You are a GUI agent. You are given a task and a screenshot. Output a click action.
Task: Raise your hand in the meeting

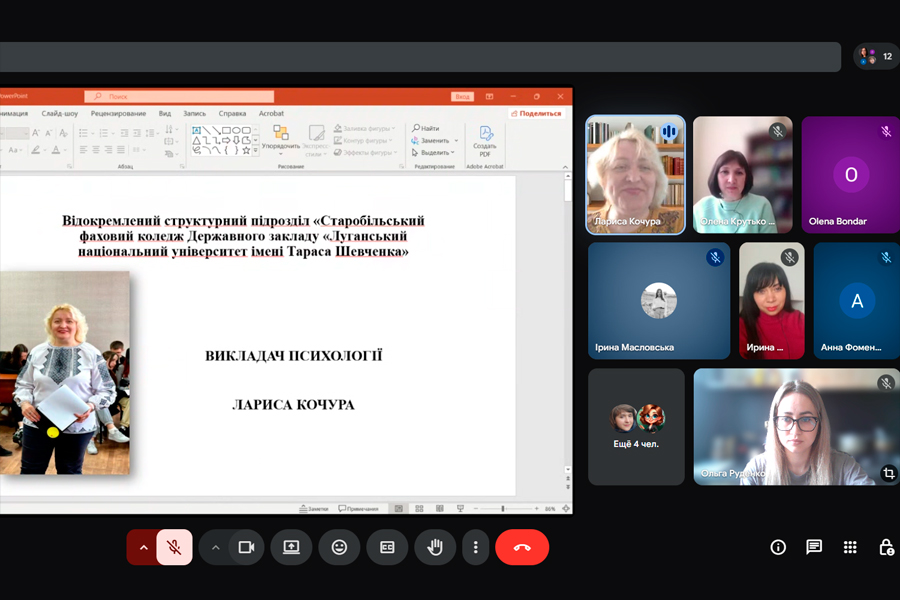[x=435, y=547]
